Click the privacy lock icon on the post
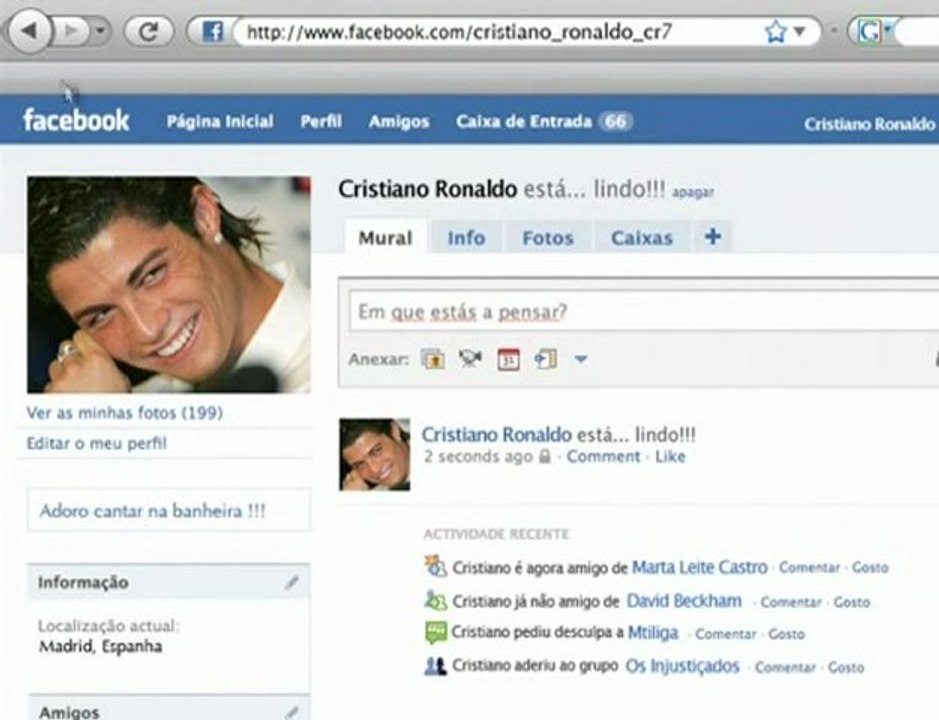This screenshot has width=939, height=720. click(544, 457)
